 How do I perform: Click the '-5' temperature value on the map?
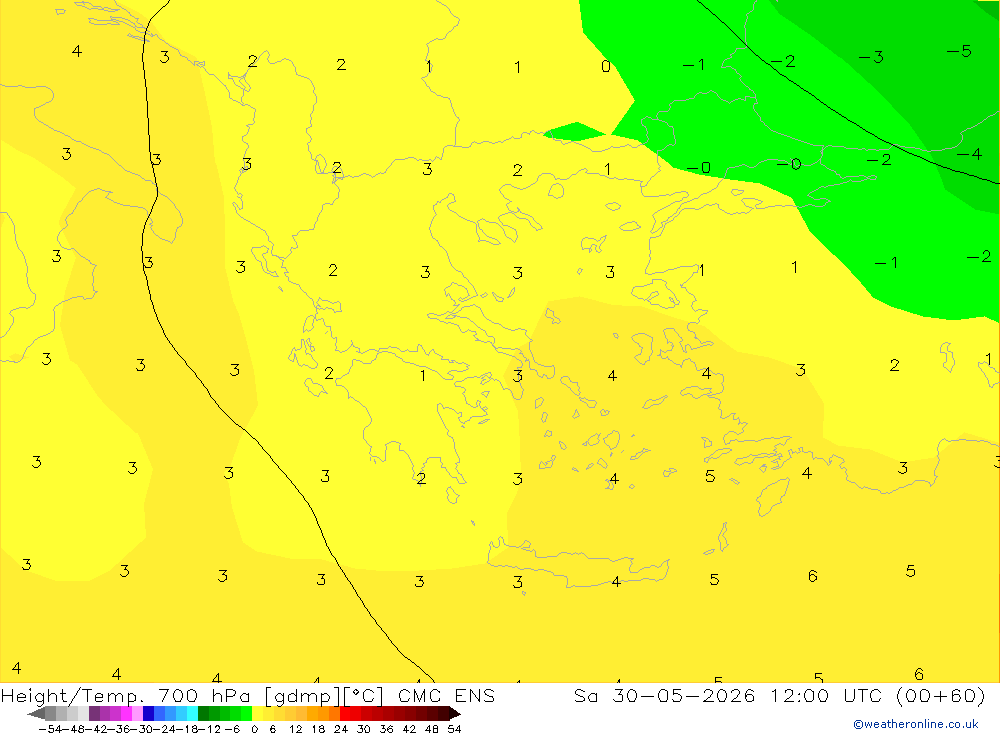point(959,50)
